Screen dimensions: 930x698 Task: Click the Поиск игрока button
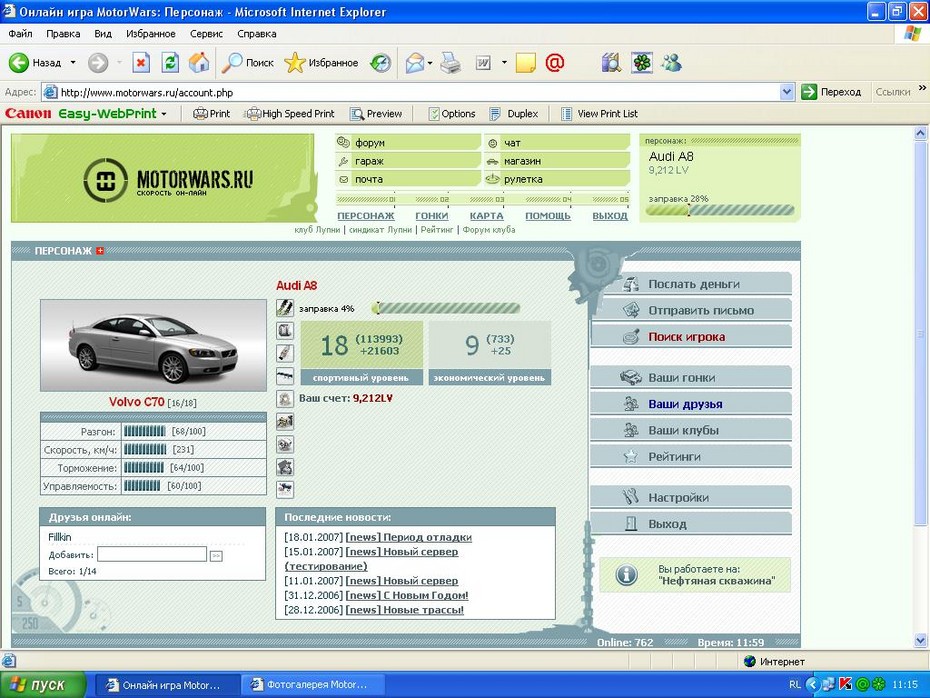point(686,337)
